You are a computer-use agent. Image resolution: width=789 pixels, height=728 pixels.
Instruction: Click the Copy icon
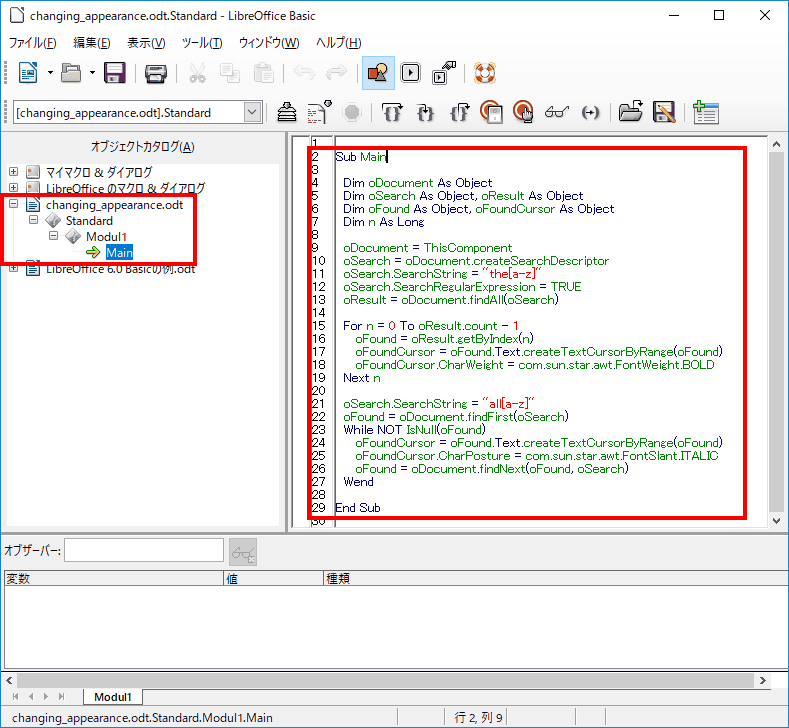point(230,73)
